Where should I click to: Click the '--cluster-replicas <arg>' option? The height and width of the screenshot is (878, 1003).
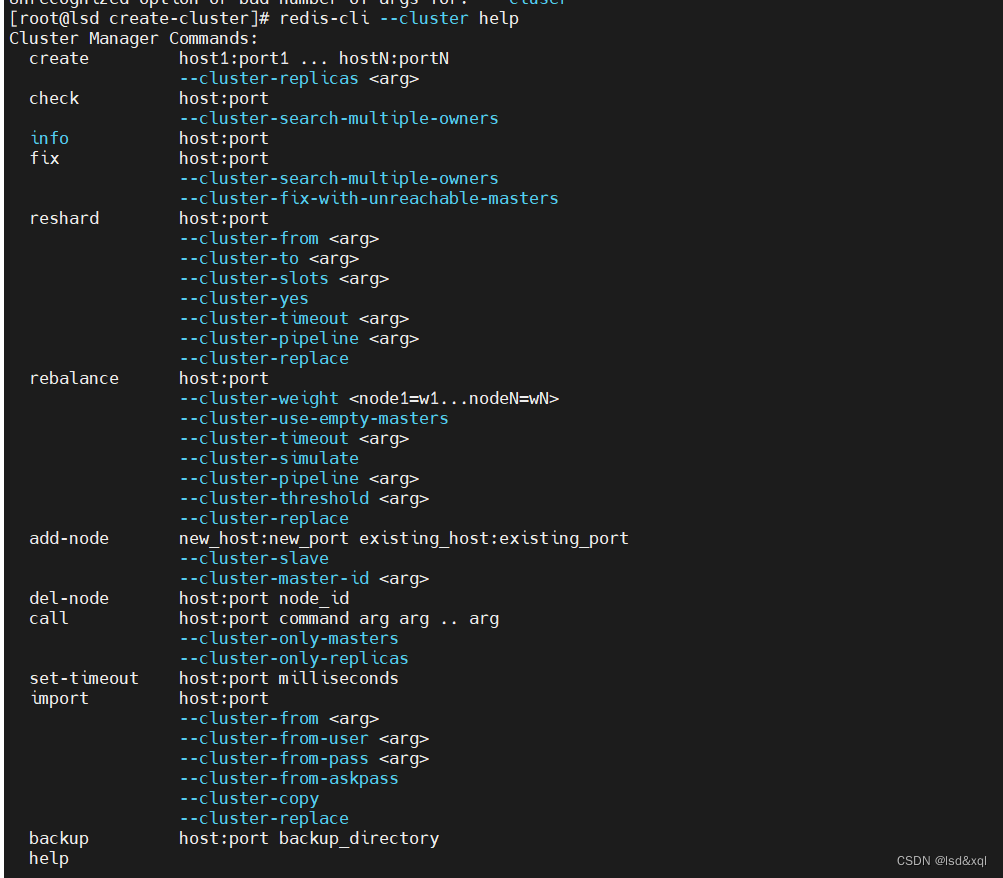[299, 79]
